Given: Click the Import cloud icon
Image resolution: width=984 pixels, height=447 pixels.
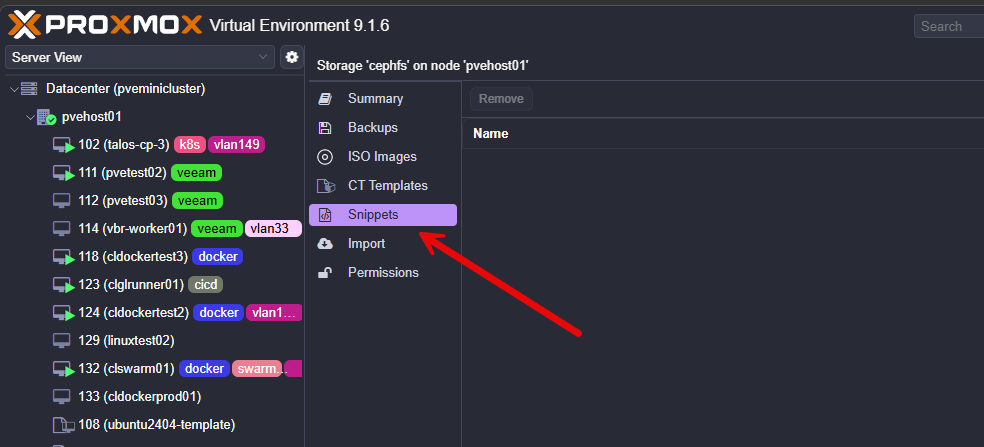Looking at the screenshot, I should coord(325,244).
